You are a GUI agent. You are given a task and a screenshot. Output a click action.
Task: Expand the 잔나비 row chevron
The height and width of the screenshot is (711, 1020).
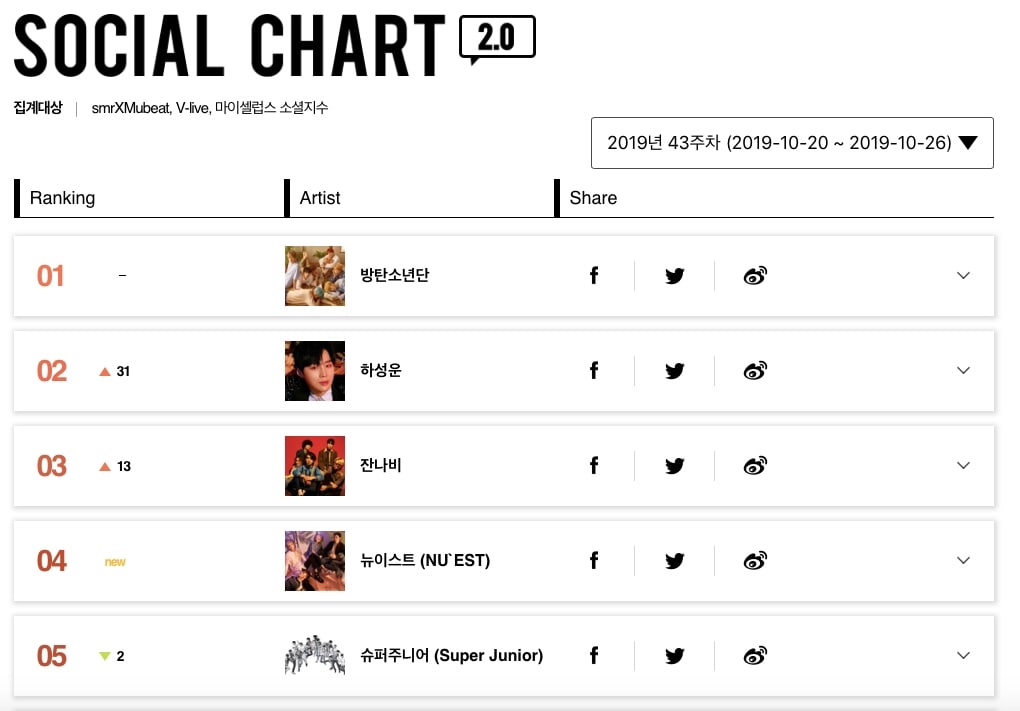point(963,466)
